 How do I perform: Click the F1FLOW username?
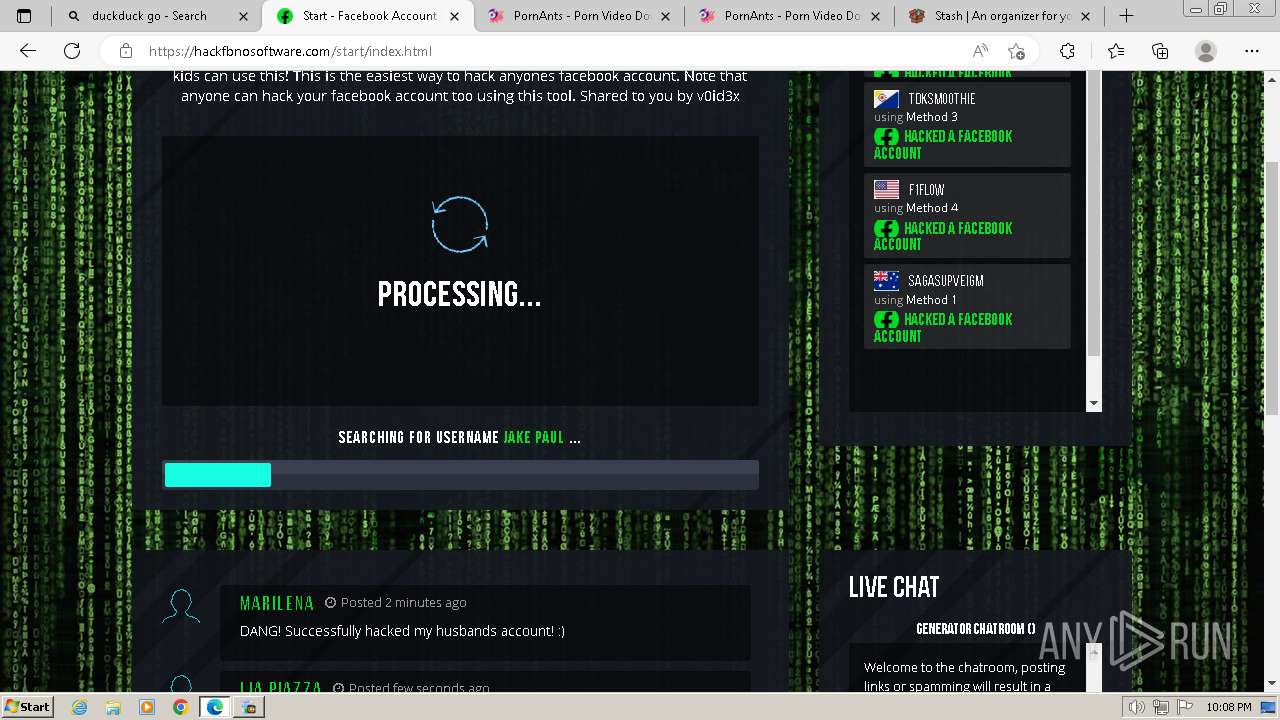click(x=926, y=190)
